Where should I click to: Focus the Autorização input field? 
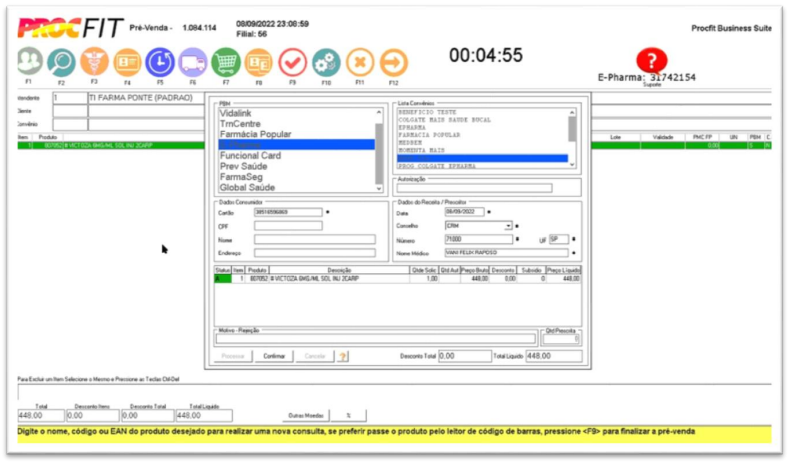[474, 188]
